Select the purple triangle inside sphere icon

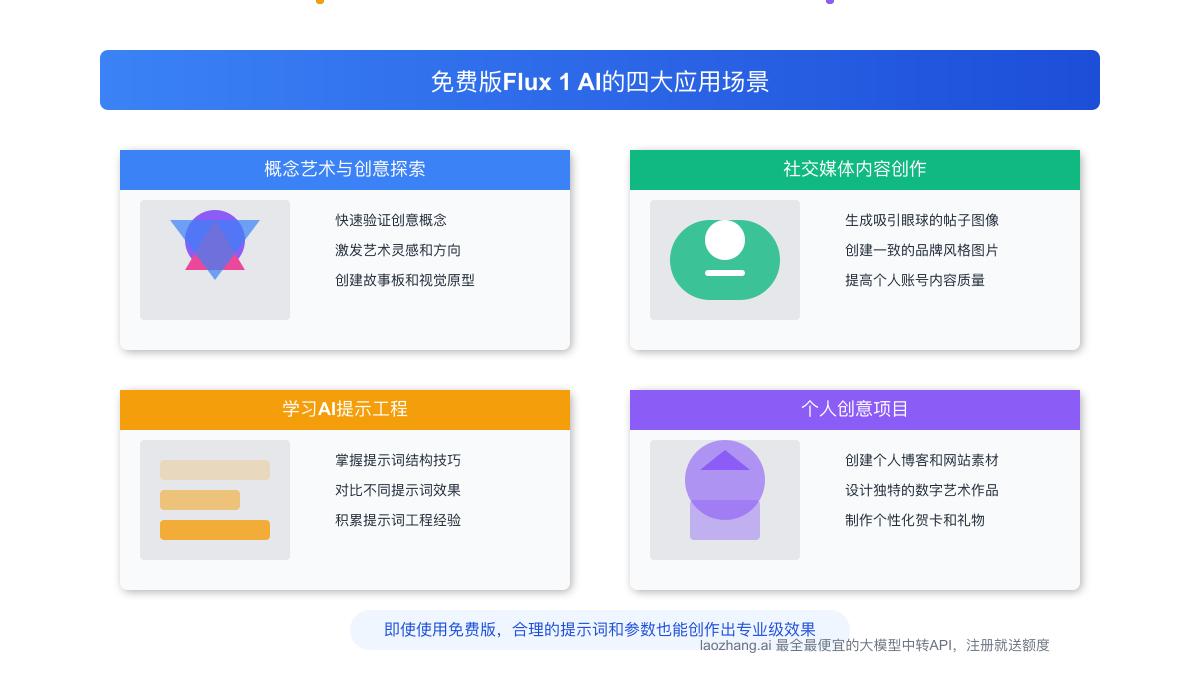click(724, 462)
